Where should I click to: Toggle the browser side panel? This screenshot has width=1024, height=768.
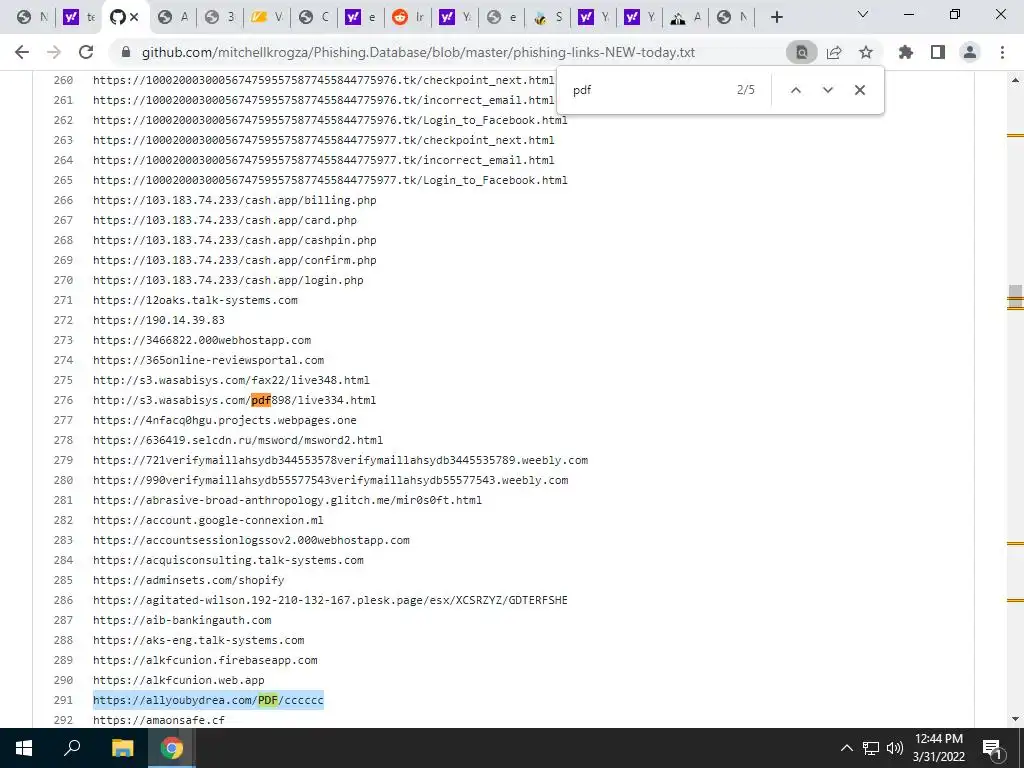[x=938, y=52]
